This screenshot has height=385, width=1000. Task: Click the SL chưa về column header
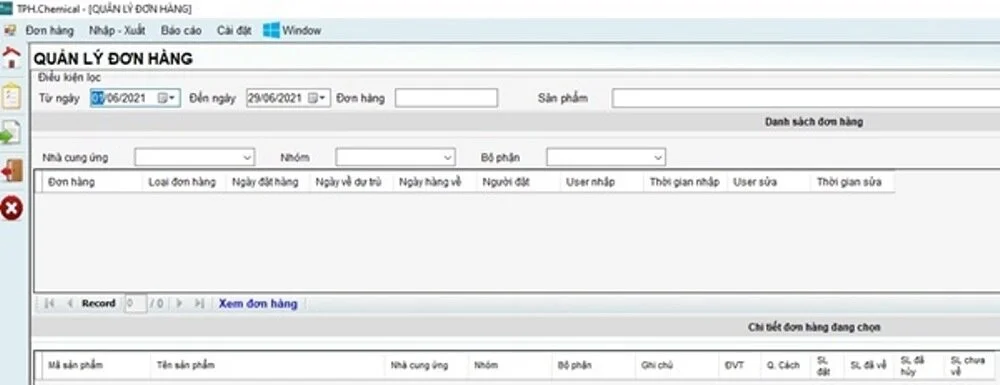coord(968,365)
